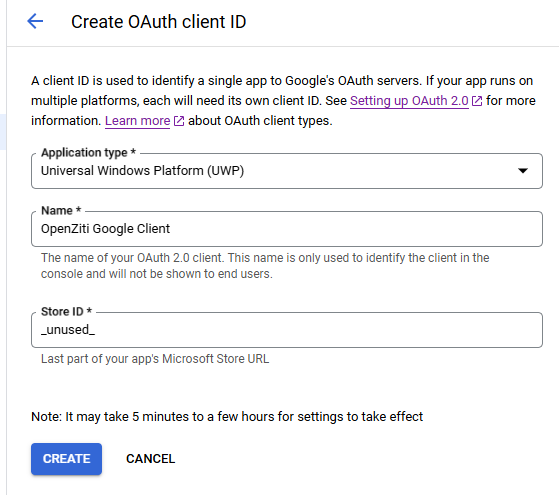The image size is (559, 495).
Task: Click the Create OAuth client ID heading
Action: pos(159,22)
